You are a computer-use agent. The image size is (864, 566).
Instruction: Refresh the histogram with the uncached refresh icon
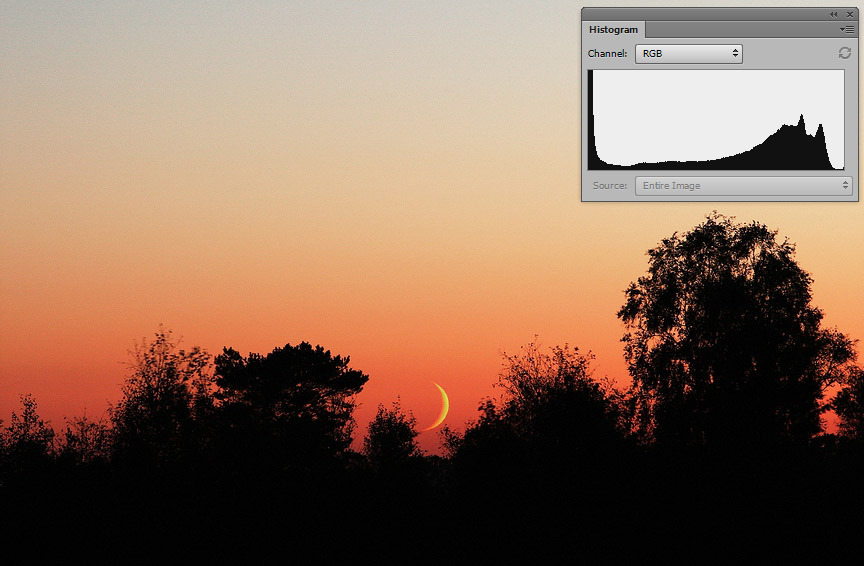click(844, 53)
